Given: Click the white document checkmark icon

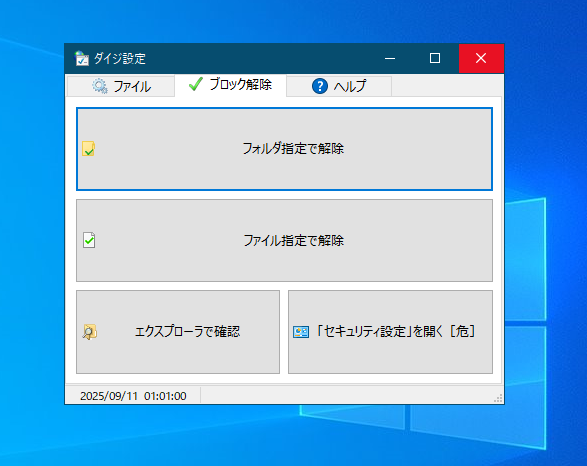Looking at the screenshot, I should pos(89,240).
